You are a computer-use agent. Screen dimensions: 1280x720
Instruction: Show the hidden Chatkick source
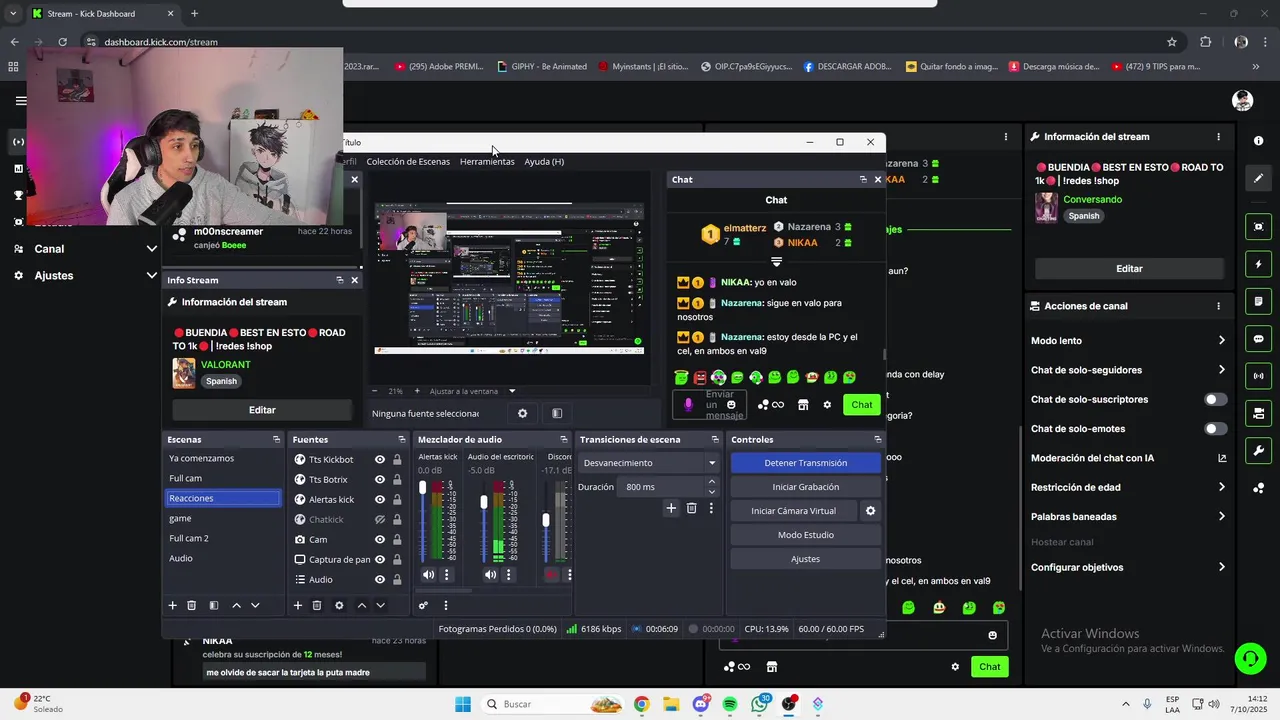(x=380, y=520)
